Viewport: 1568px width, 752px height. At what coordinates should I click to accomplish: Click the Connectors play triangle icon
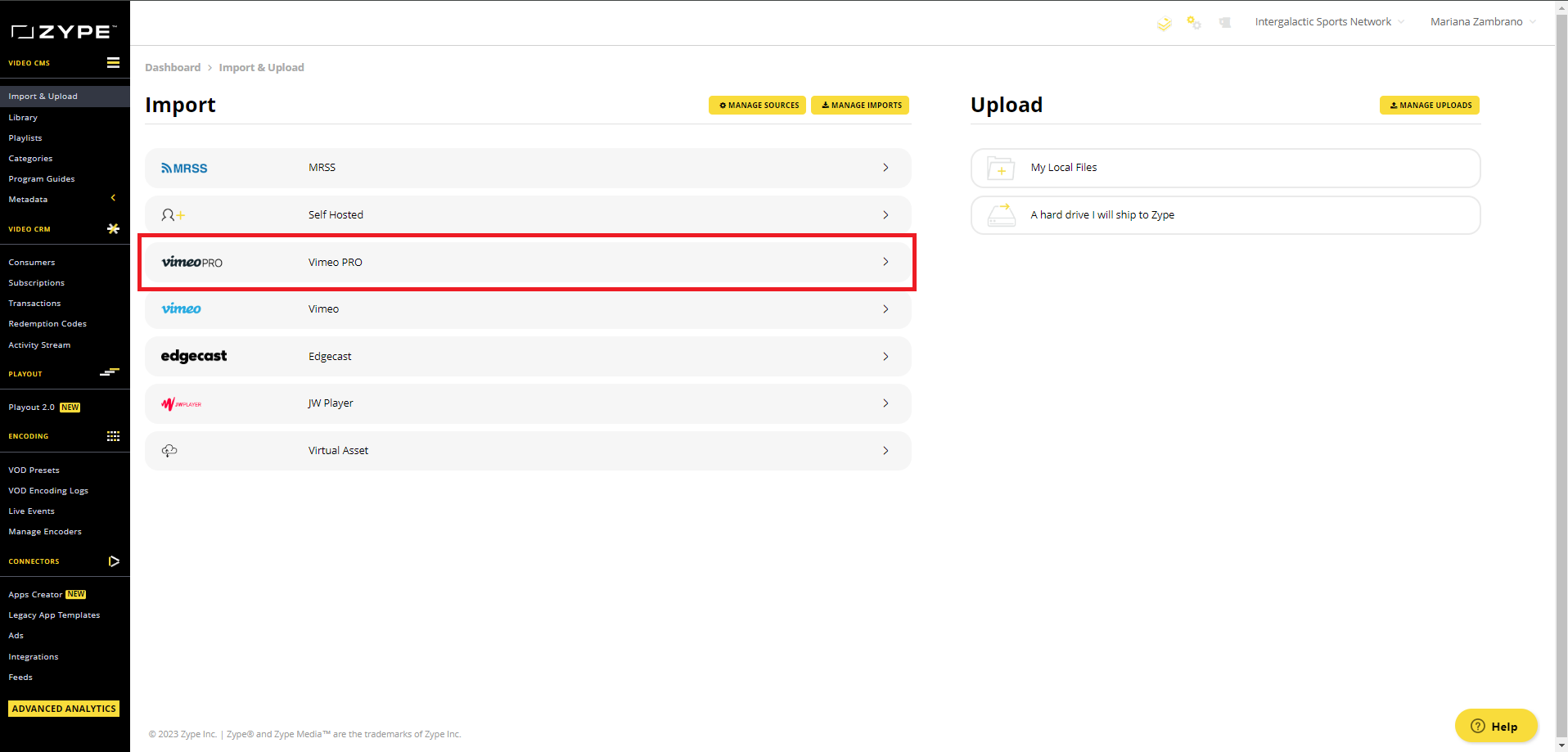click(114, 561)
